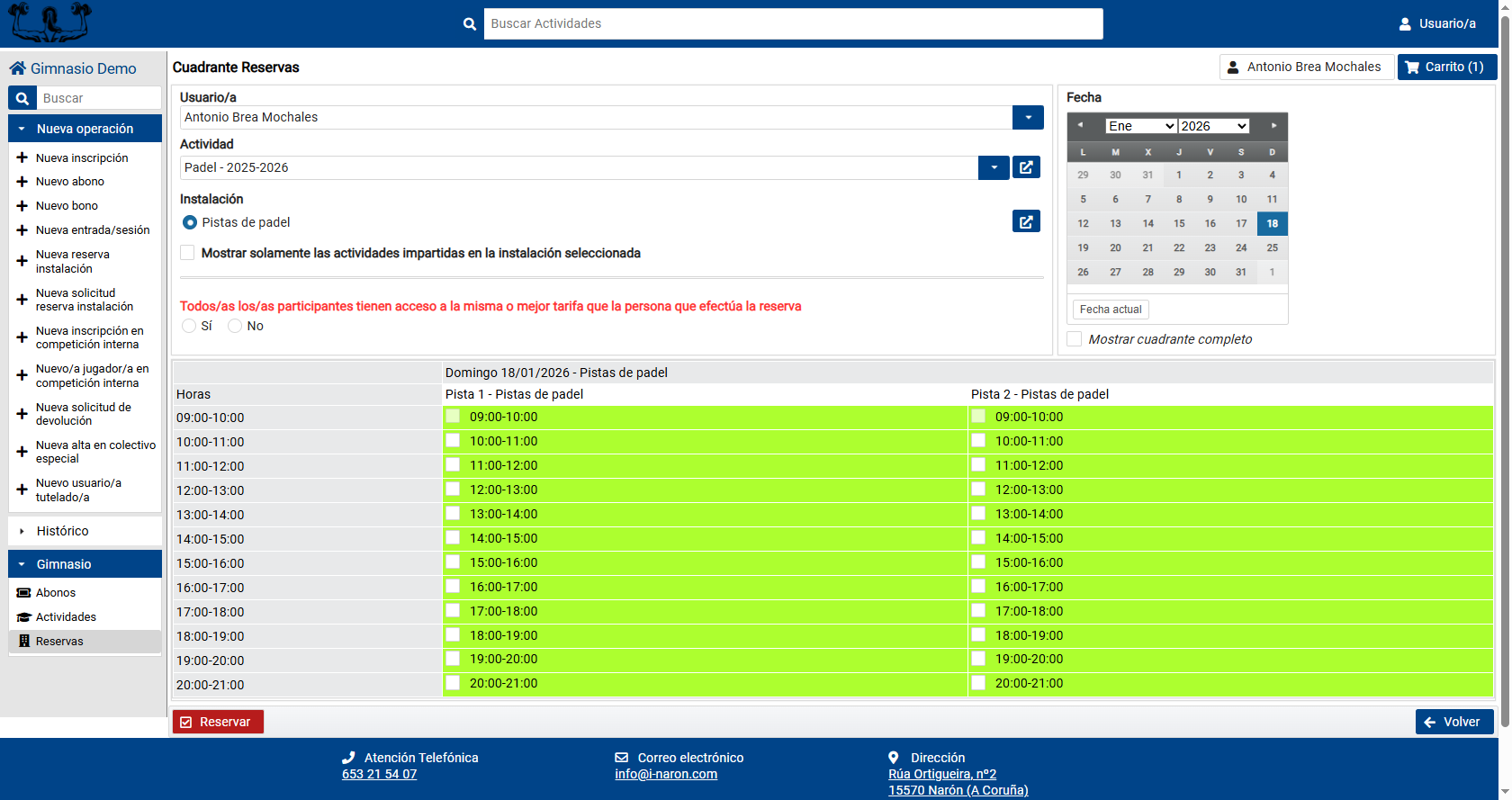The image size is (1512, 800).
Task: Open the Carrito shopping cart
Action: click(x=1446, y=67)
